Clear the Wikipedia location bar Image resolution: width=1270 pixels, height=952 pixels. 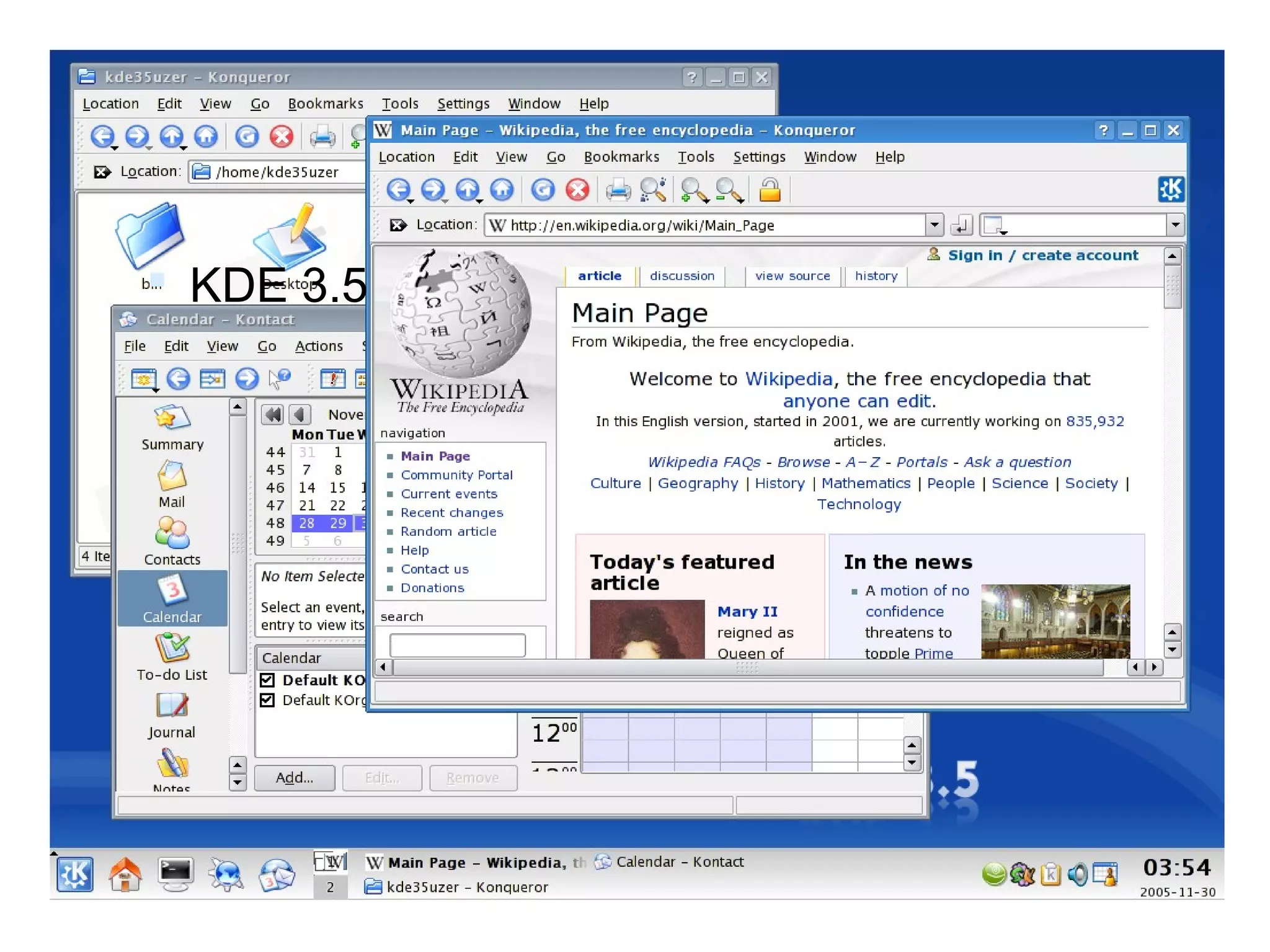tap(397, 225)
